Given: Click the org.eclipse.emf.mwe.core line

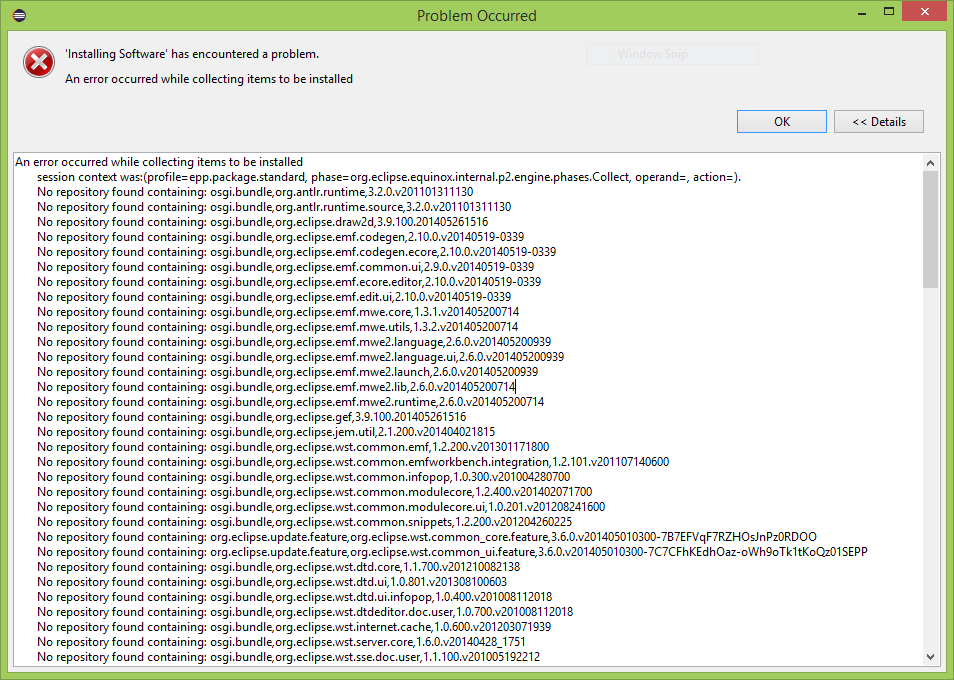Looking at the screenshot, I should [x=278, y=312].
